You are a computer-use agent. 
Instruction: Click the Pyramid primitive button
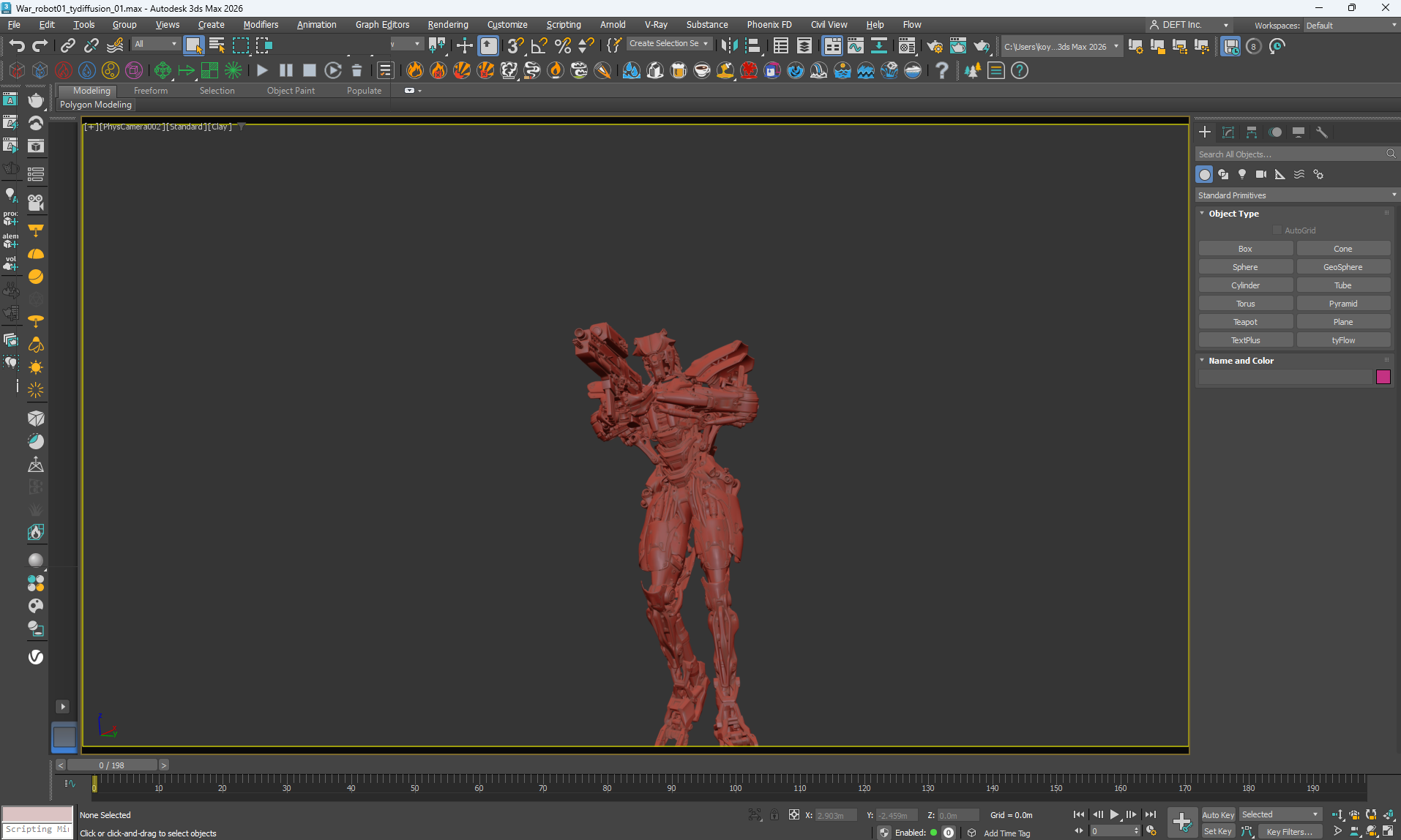pyautogui.click(x=1343, y=304)
